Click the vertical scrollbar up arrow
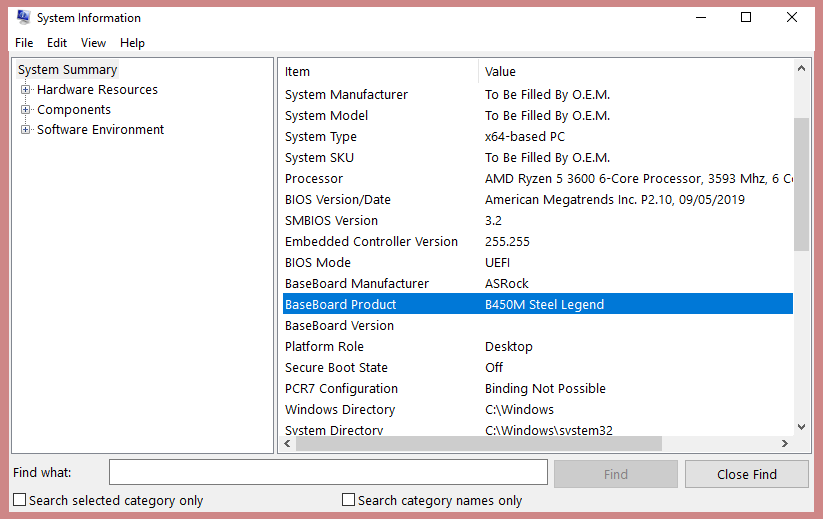The image size is (823, 519). coord(802,70)
